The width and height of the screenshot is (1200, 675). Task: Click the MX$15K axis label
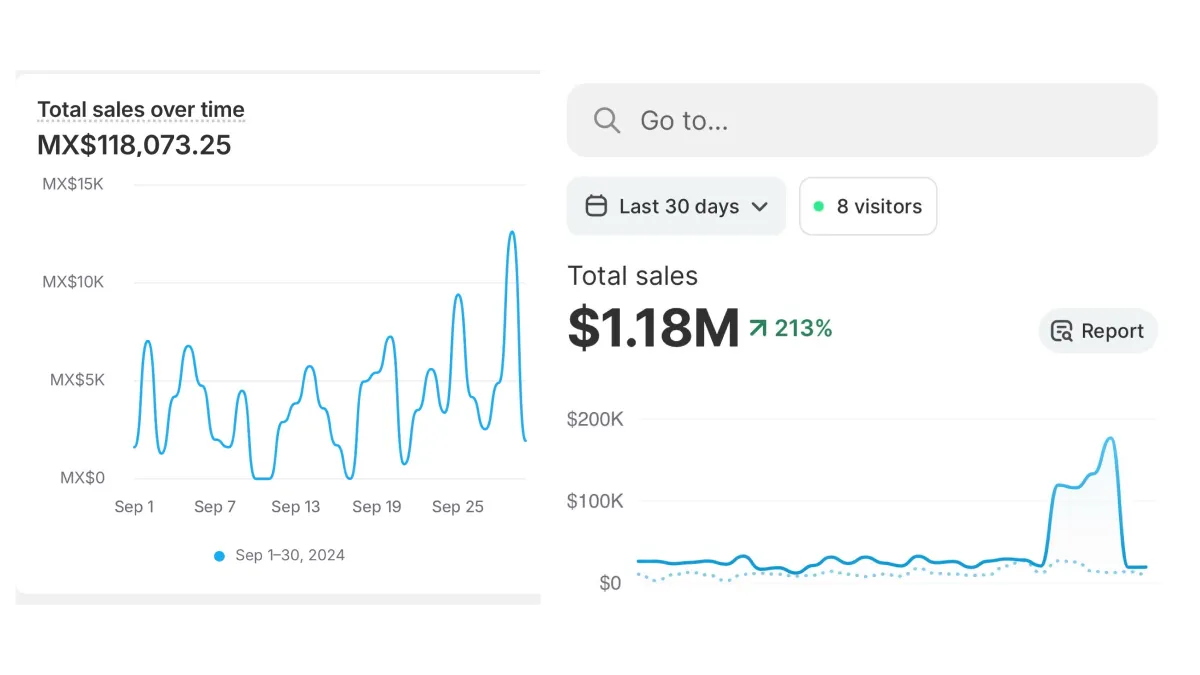point(73,185)
